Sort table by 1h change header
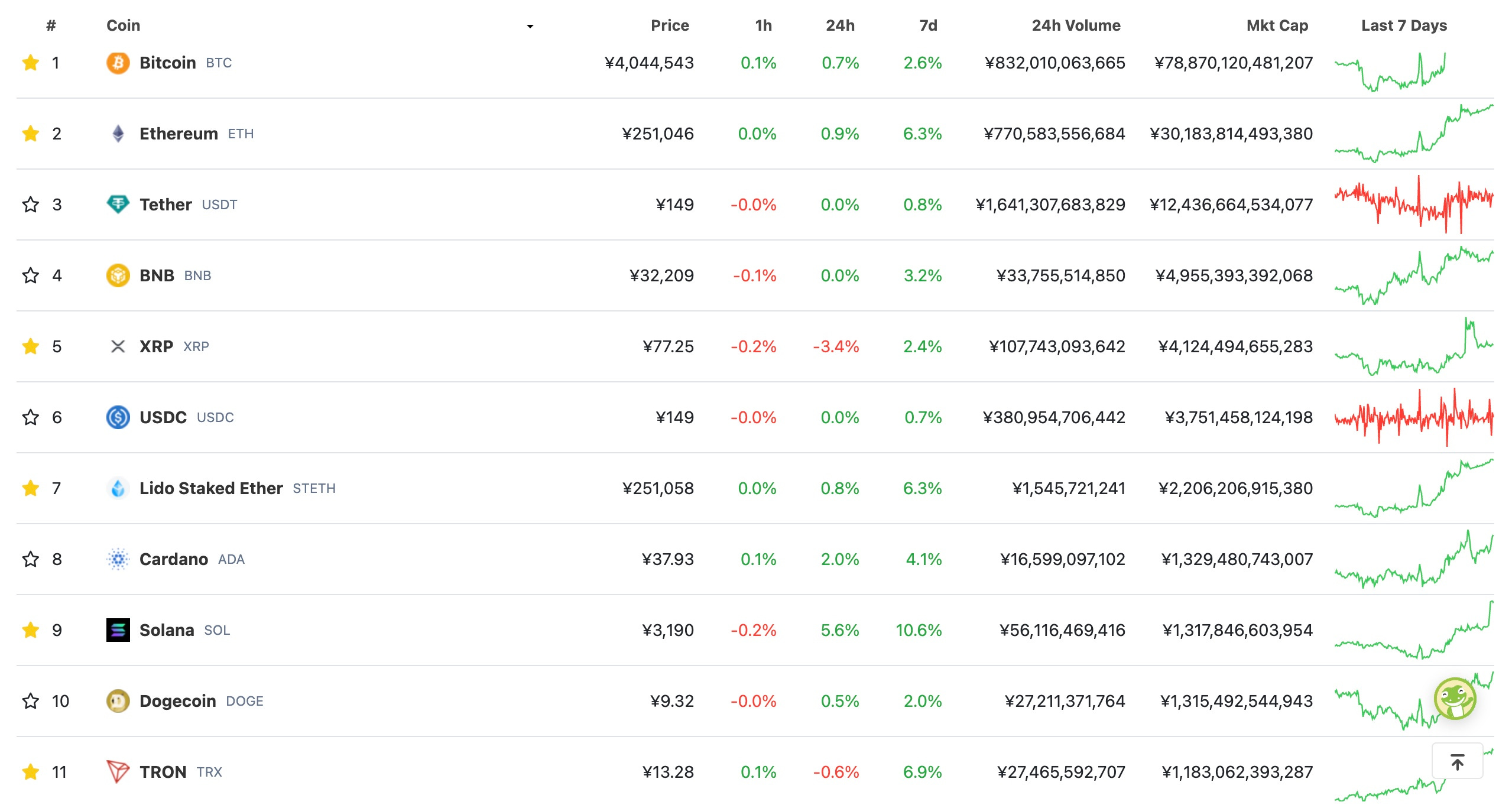 [763, 25]
